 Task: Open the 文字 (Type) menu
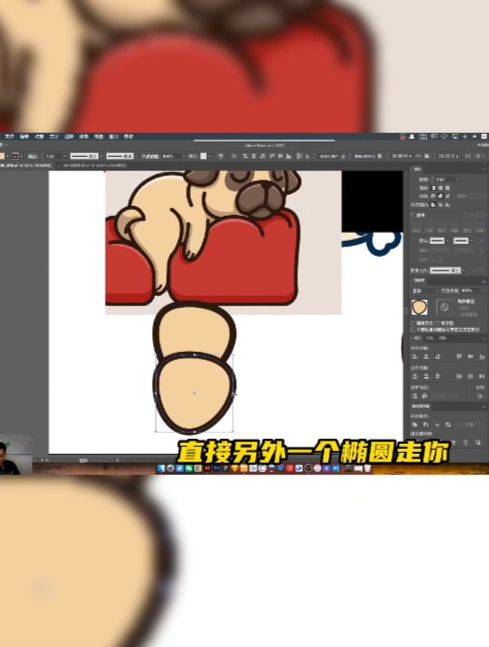click(x=54, y=137)
